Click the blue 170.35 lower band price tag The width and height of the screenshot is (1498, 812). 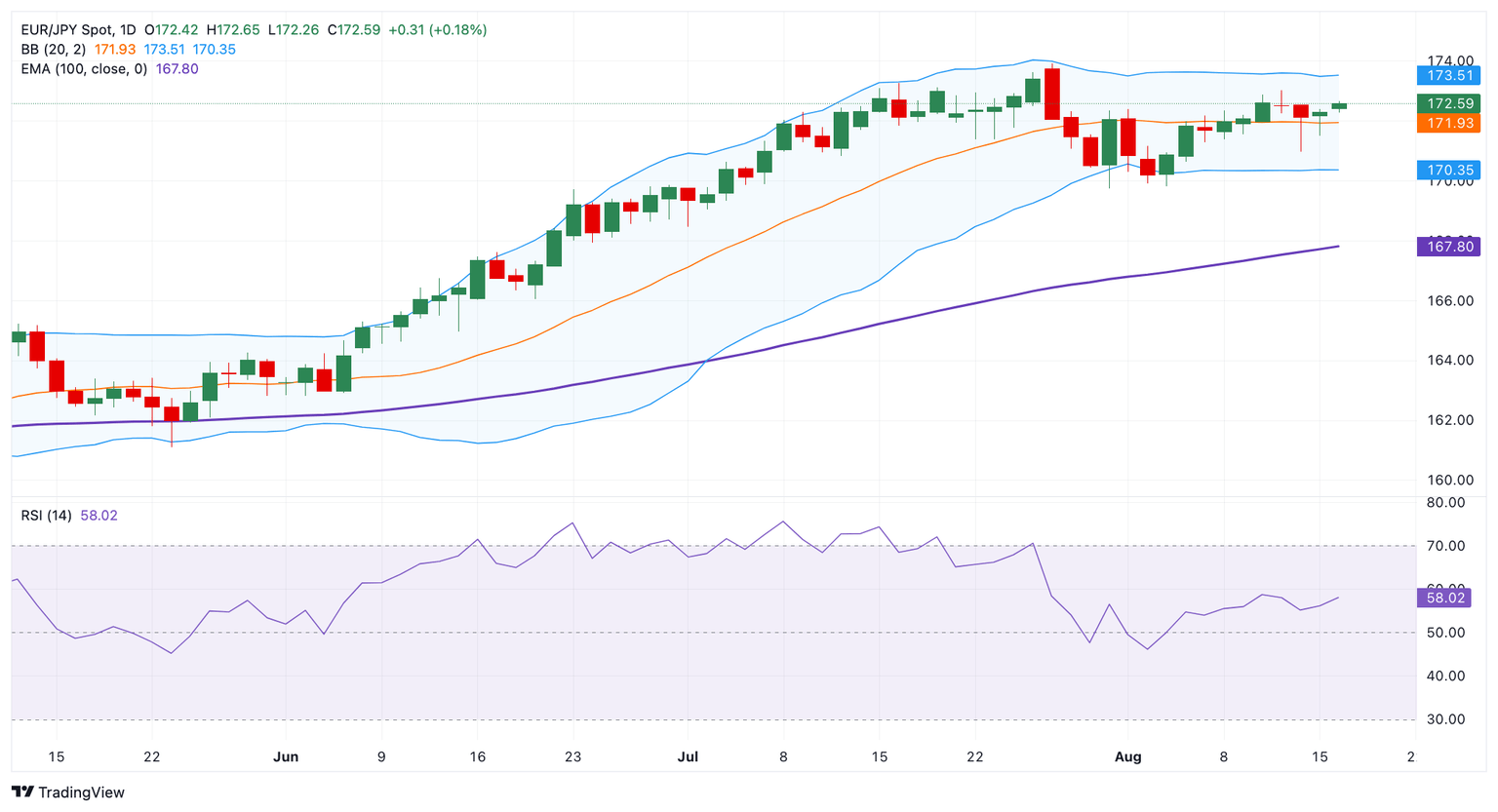pyautogui.click(x=1448, y=171)
